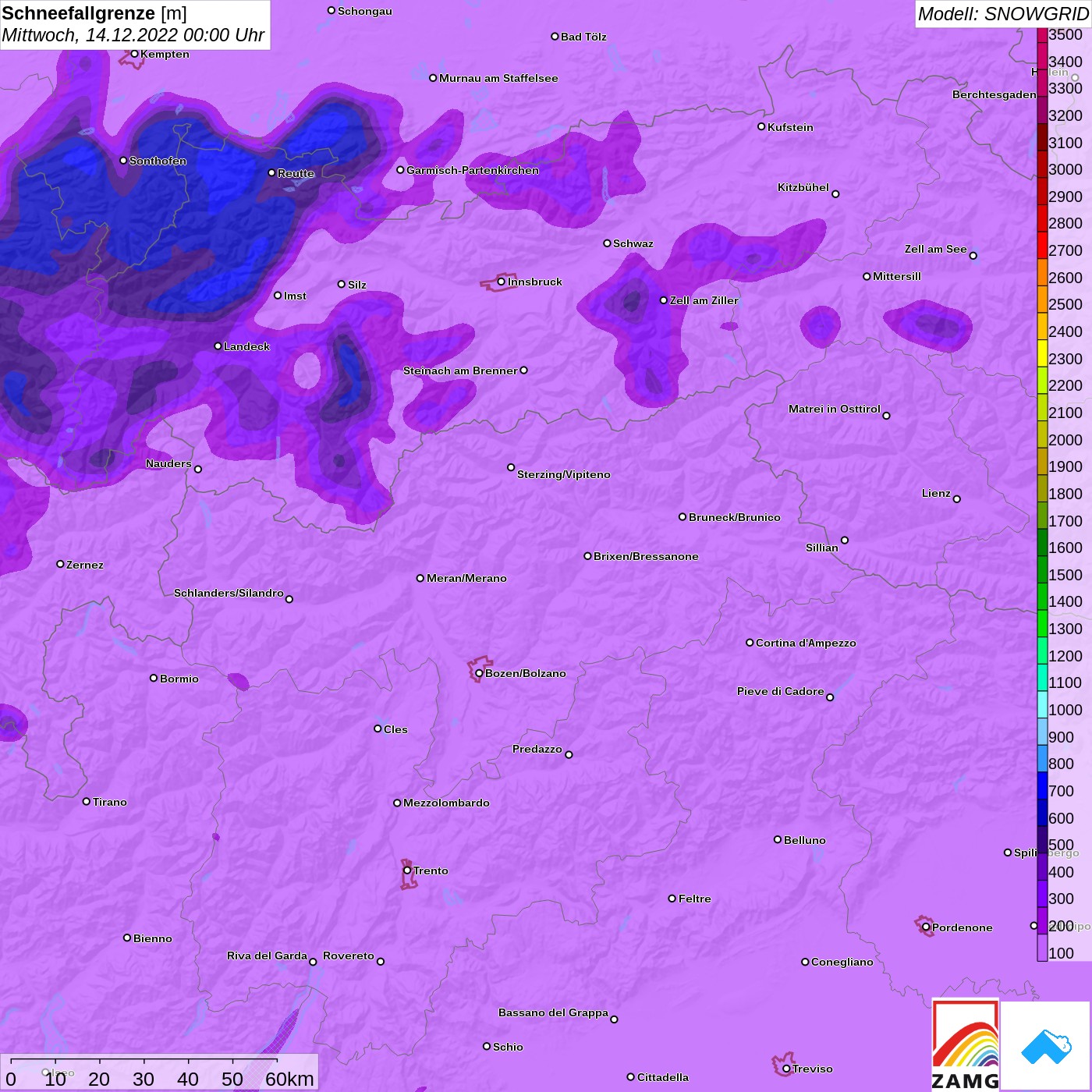Image resolution: width=1092 pixels, height=1092 pixels.
Task: Click the 30 mark on the scale bar
Action: pyautogui.click(x=144, y=1079)
